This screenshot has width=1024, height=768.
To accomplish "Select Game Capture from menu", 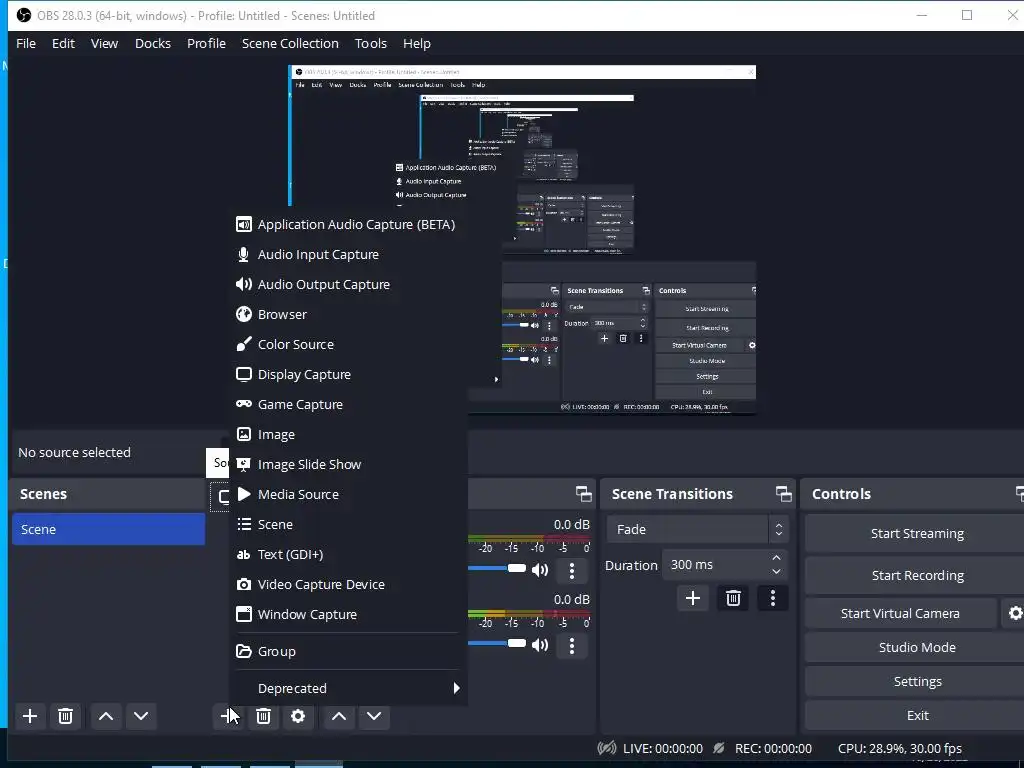I will [x=348, y=405].
